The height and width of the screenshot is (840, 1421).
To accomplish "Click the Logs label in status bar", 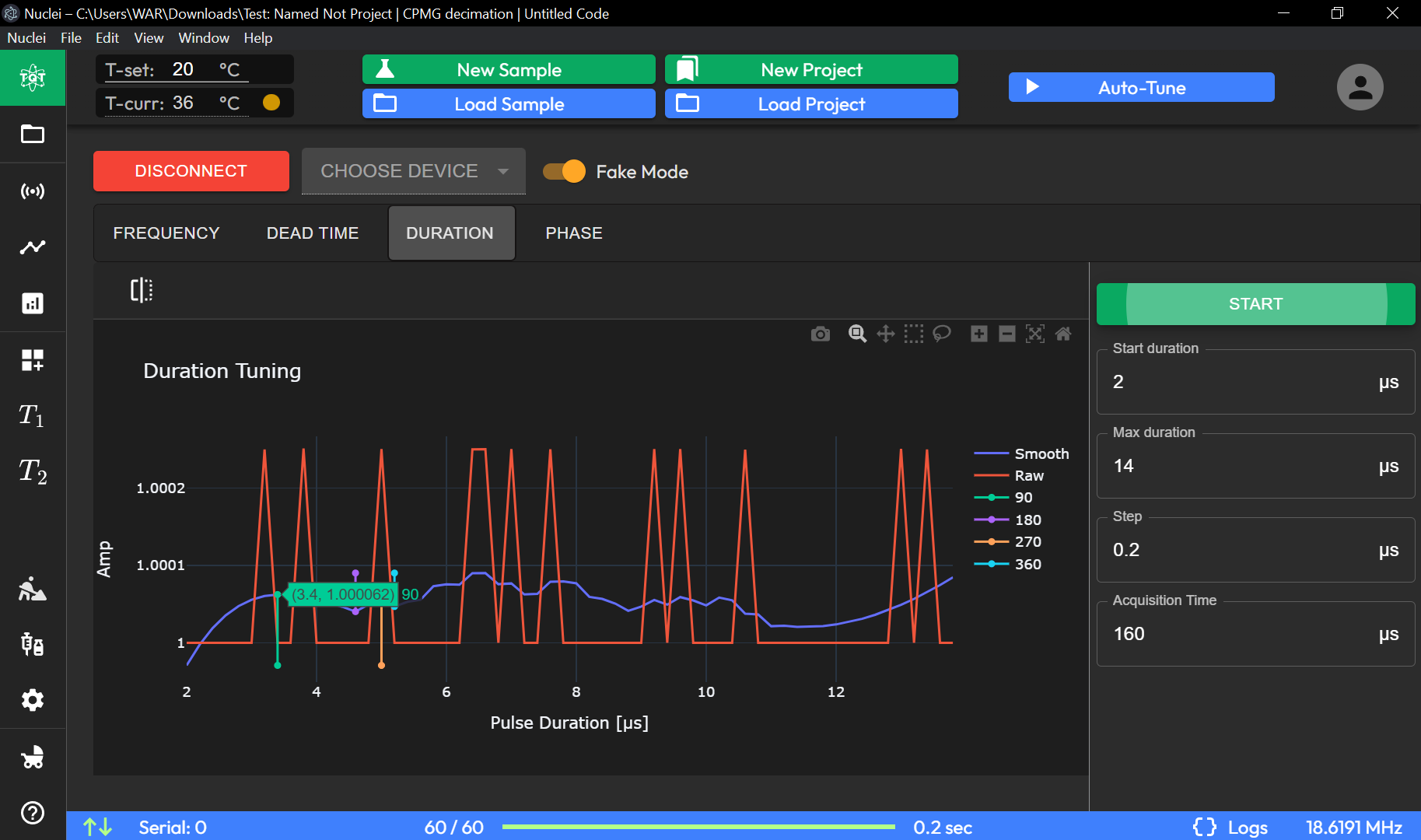I will (1248, 828).
